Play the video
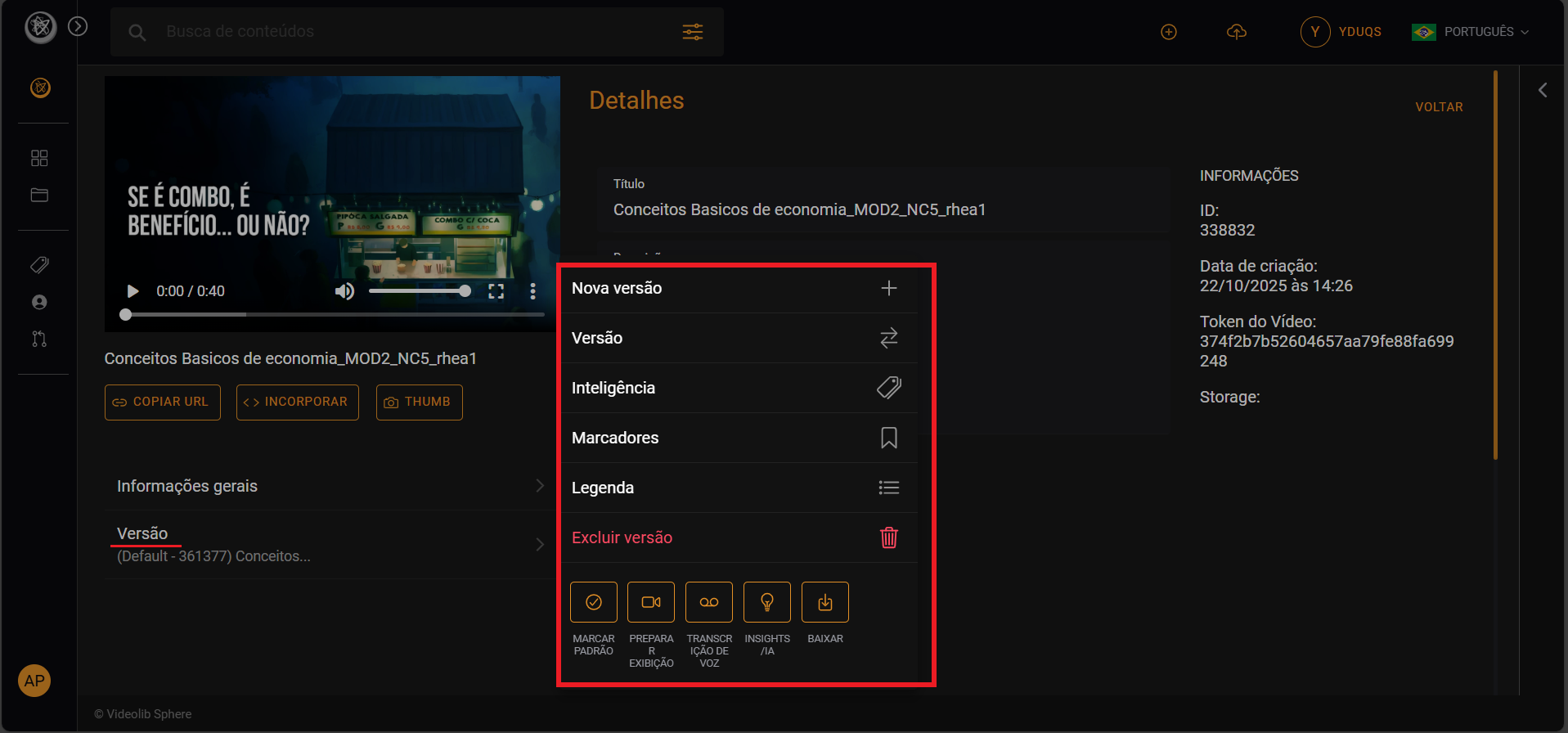The width and height of the screenshot is (1568, 733). 133,291
